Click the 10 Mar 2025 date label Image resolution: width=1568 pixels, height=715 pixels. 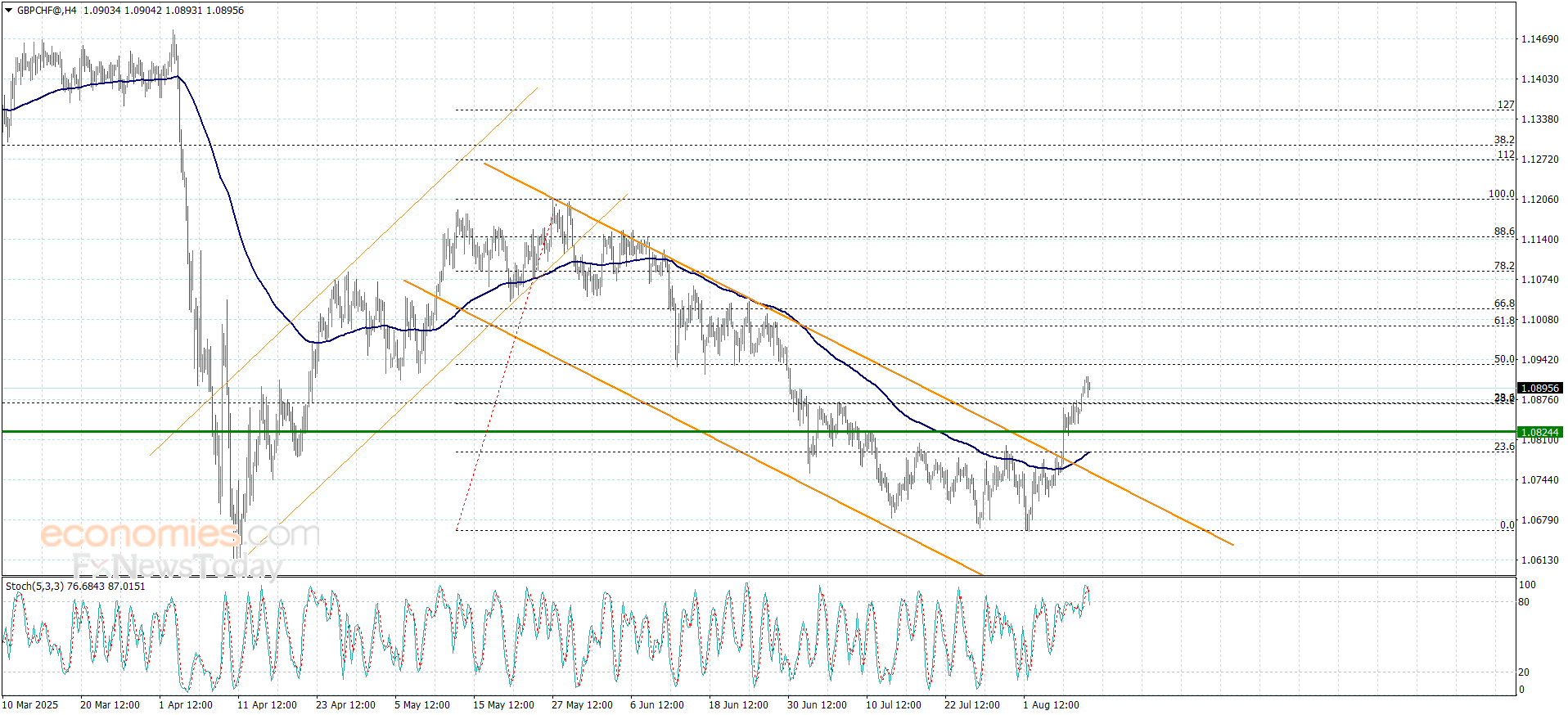(30, 705)
